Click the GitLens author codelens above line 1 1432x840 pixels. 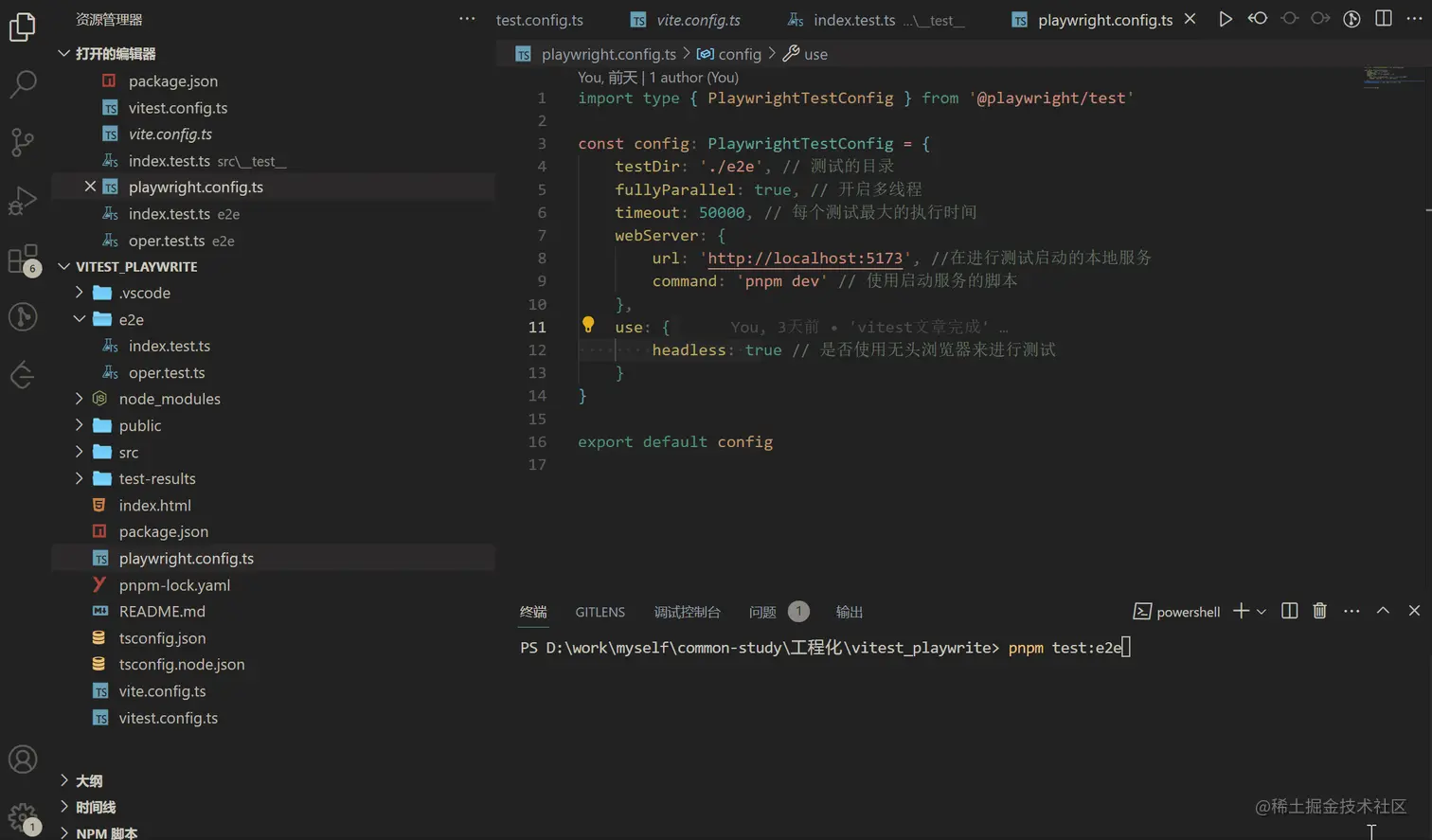(x=658, y=78)
